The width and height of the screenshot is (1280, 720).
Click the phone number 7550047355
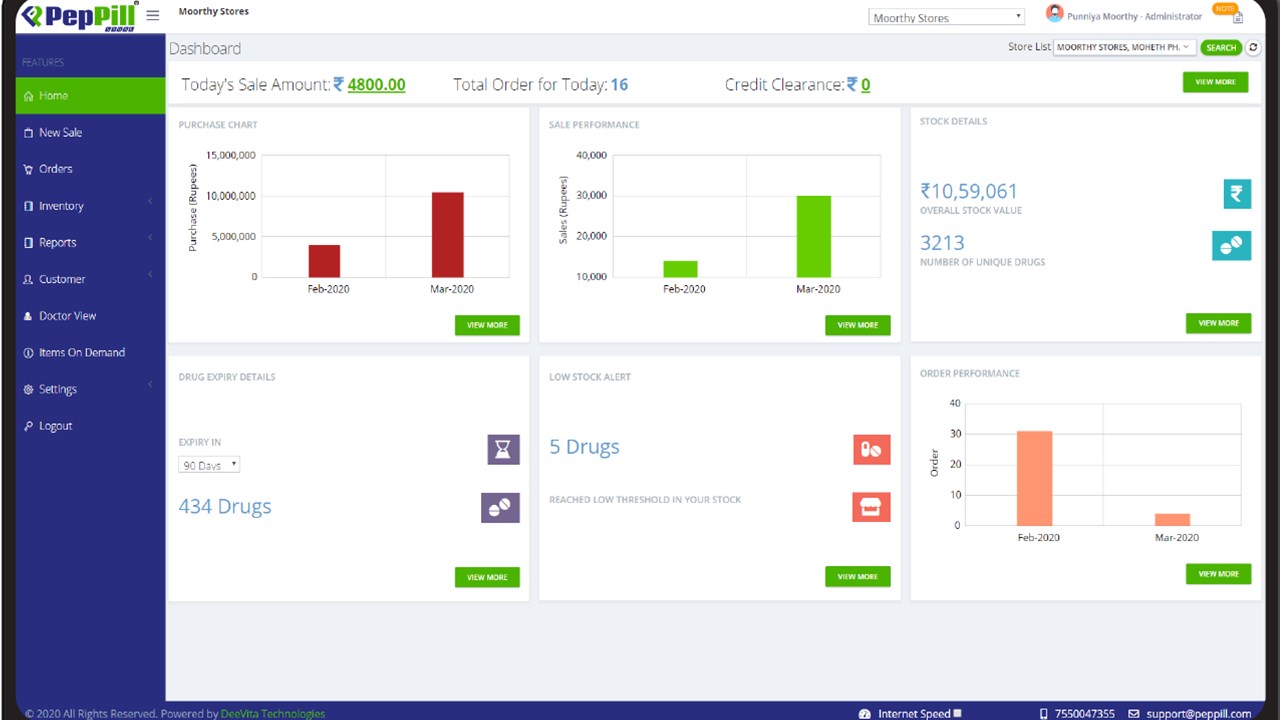[x=1085, y=714]
